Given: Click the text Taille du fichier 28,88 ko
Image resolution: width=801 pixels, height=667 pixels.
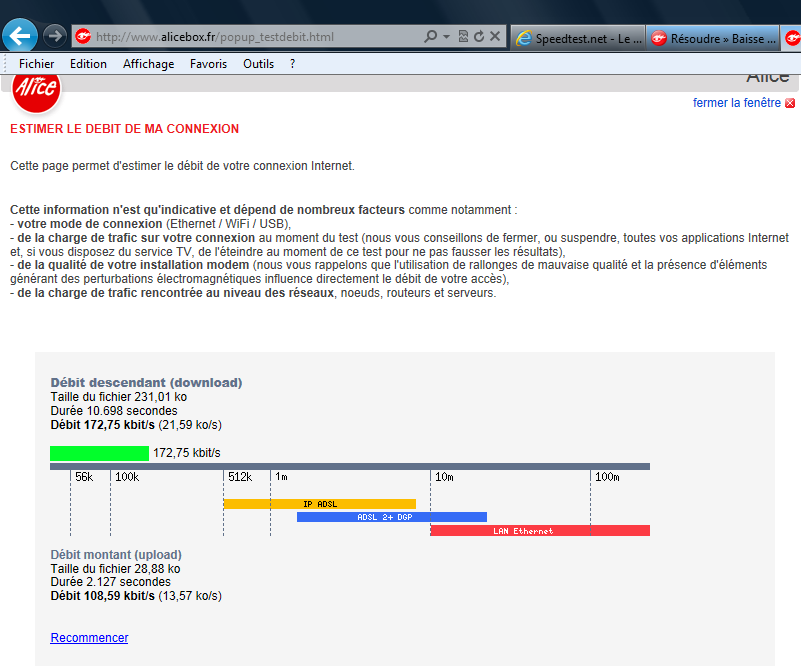Looking at the screenshot, I should click(115, 568).
